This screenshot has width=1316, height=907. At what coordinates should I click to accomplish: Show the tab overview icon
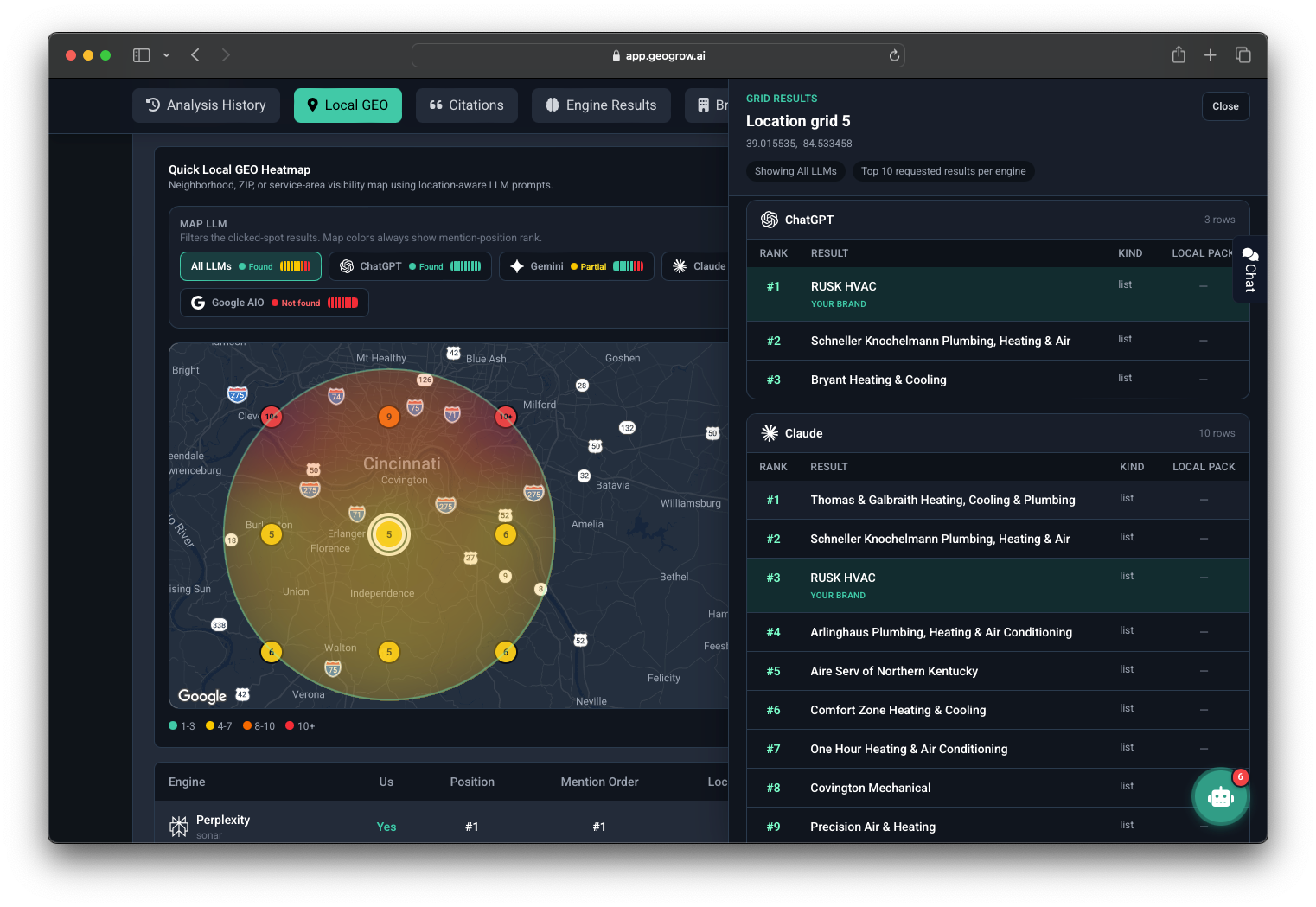[1243, 55]
